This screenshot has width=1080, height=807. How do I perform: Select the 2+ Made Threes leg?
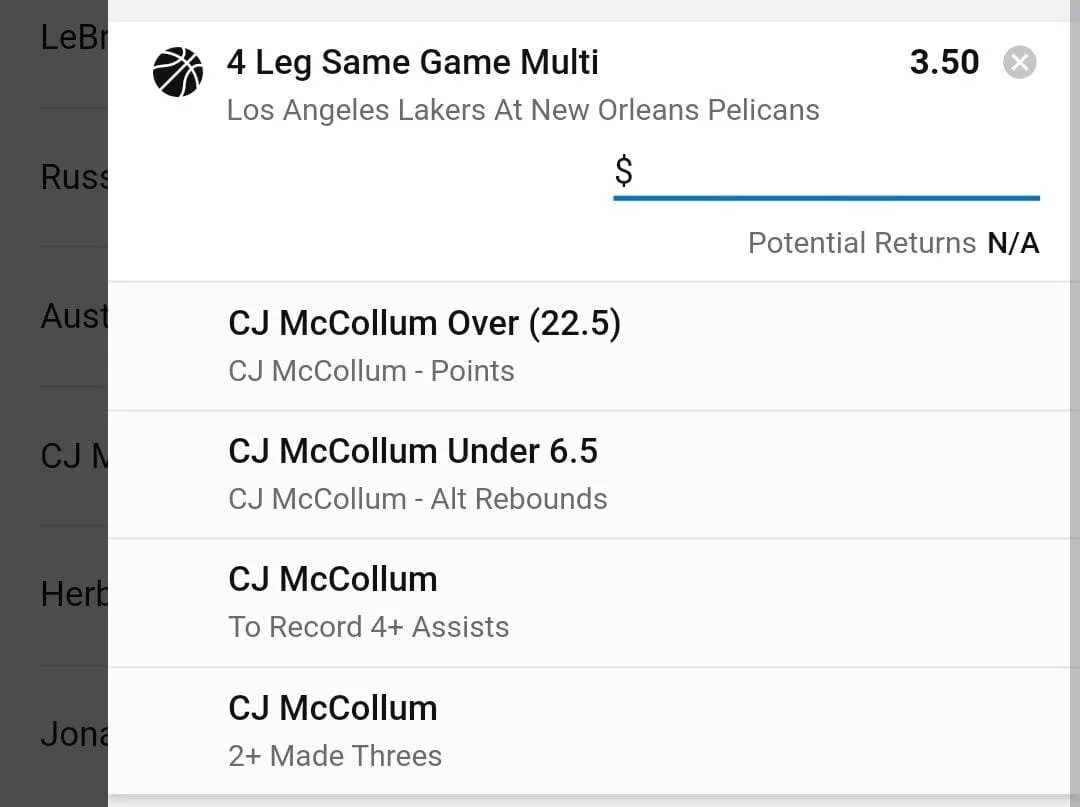(x=334, y=755)
